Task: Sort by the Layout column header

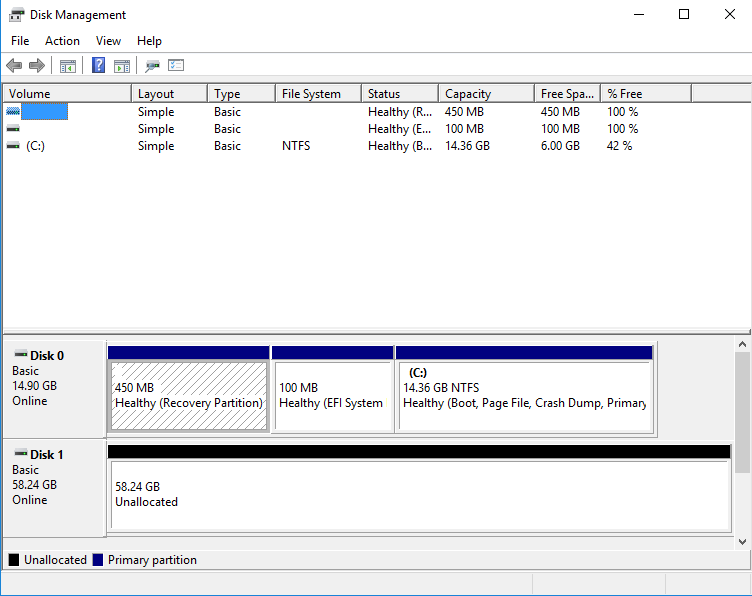Action: coord(169,93)
